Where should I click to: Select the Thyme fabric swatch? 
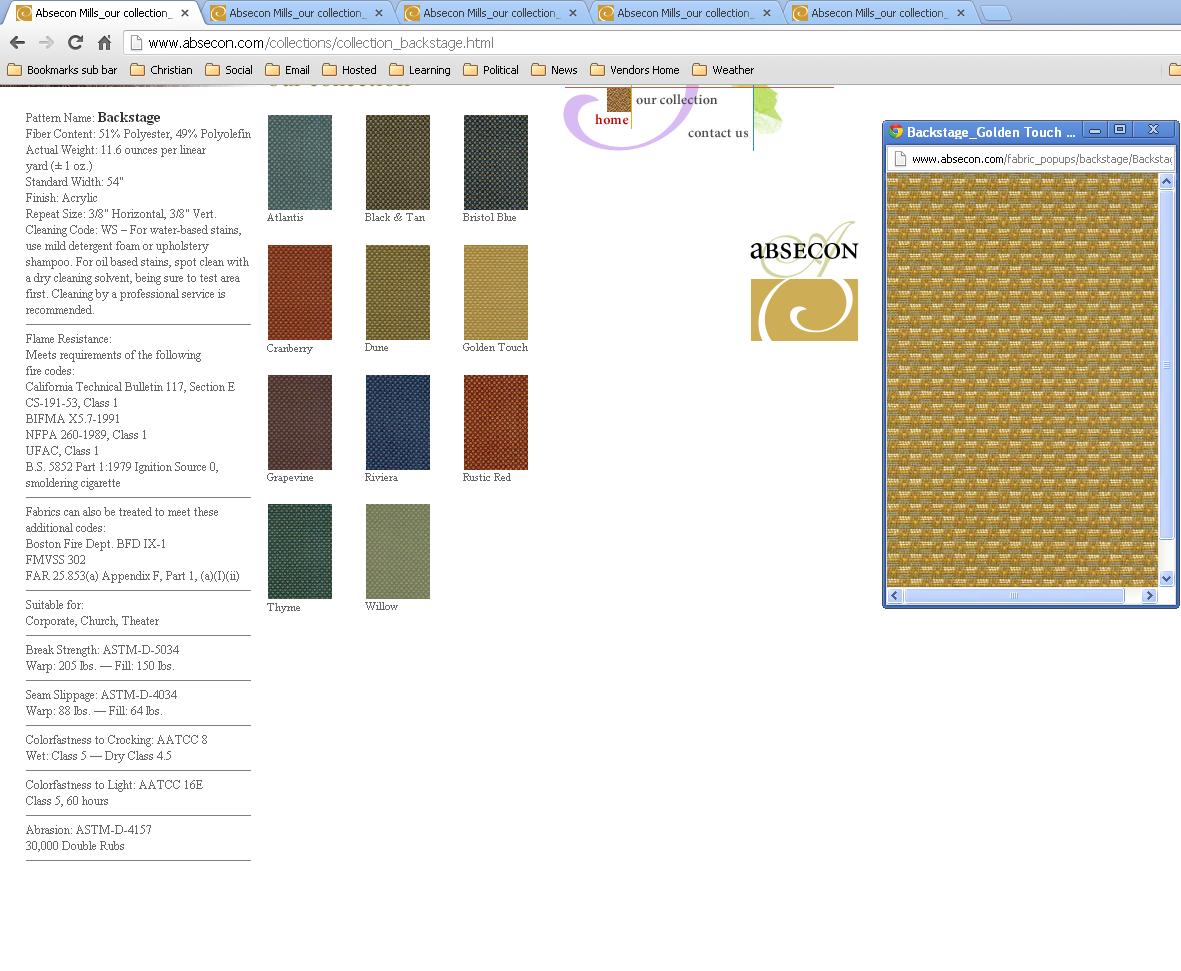coord(300,551)
